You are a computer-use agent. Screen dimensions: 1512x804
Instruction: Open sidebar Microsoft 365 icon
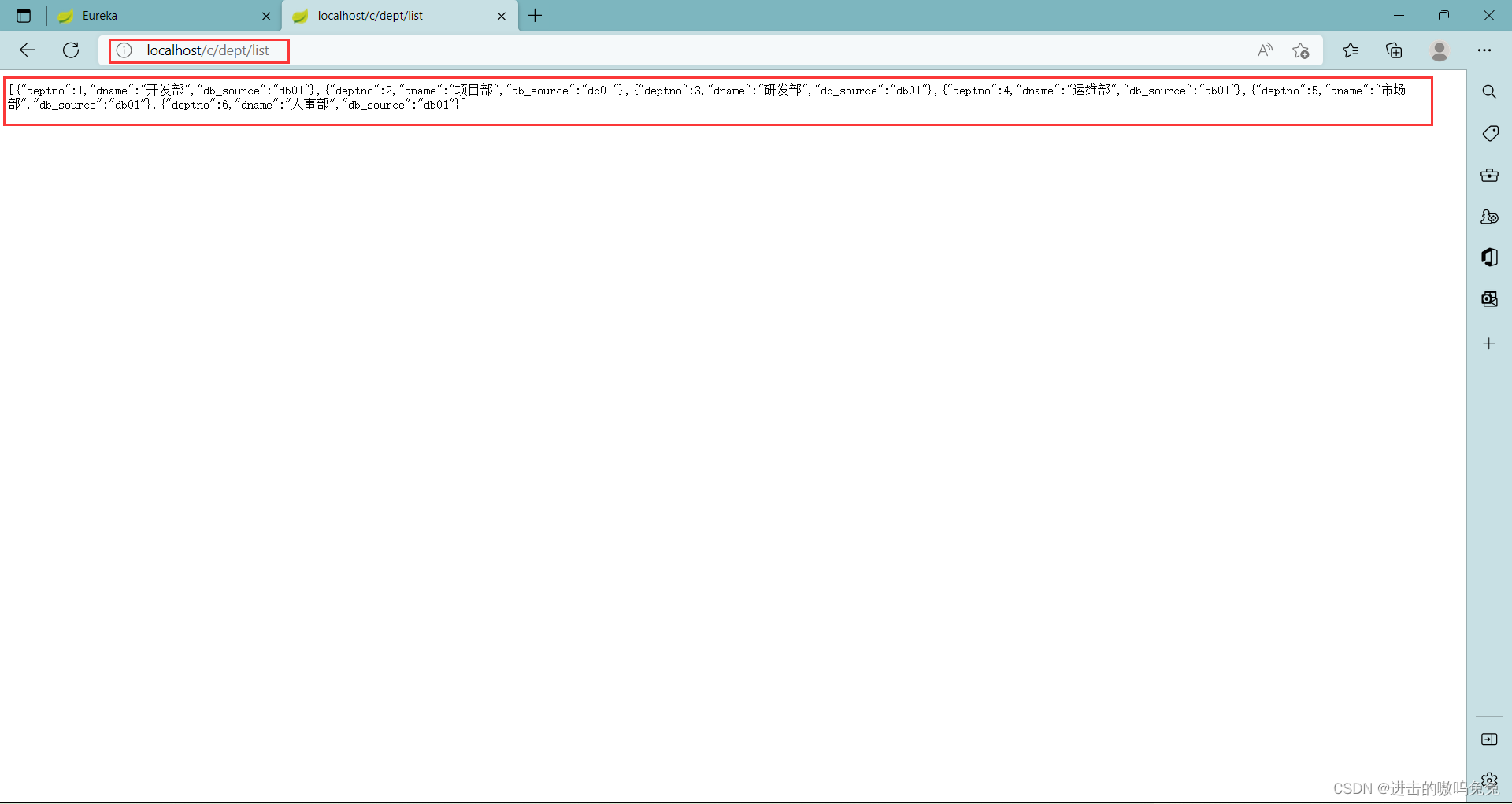(x=1489, y=258)
